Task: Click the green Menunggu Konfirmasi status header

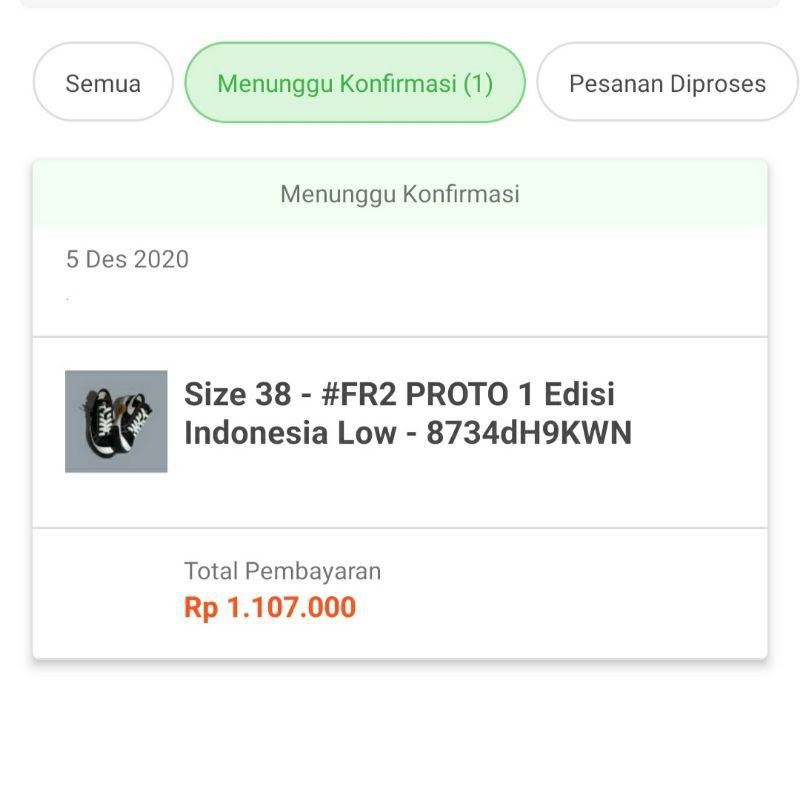Action: pyautogui.click(x=400, y=194)
